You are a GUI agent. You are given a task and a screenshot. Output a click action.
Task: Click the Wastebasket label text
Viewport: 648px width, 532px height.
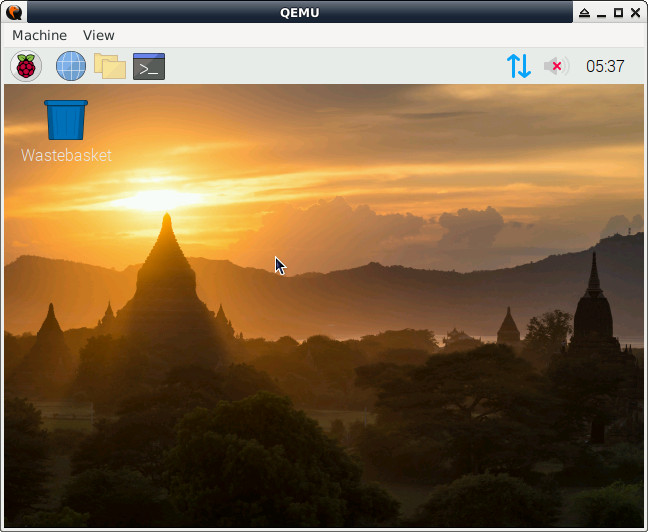tap(66, 155)
